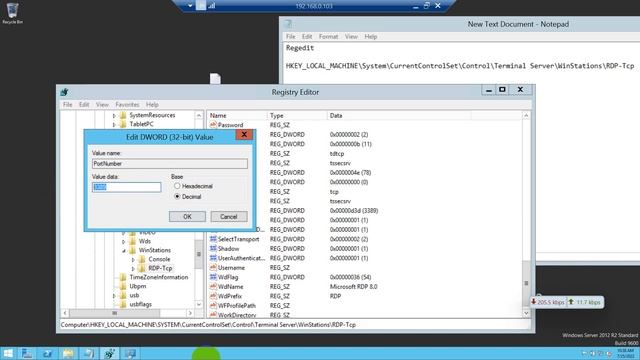The image size is (640, 360).
Task: Open the Notepad Format menu
Action: pos(329,37)
